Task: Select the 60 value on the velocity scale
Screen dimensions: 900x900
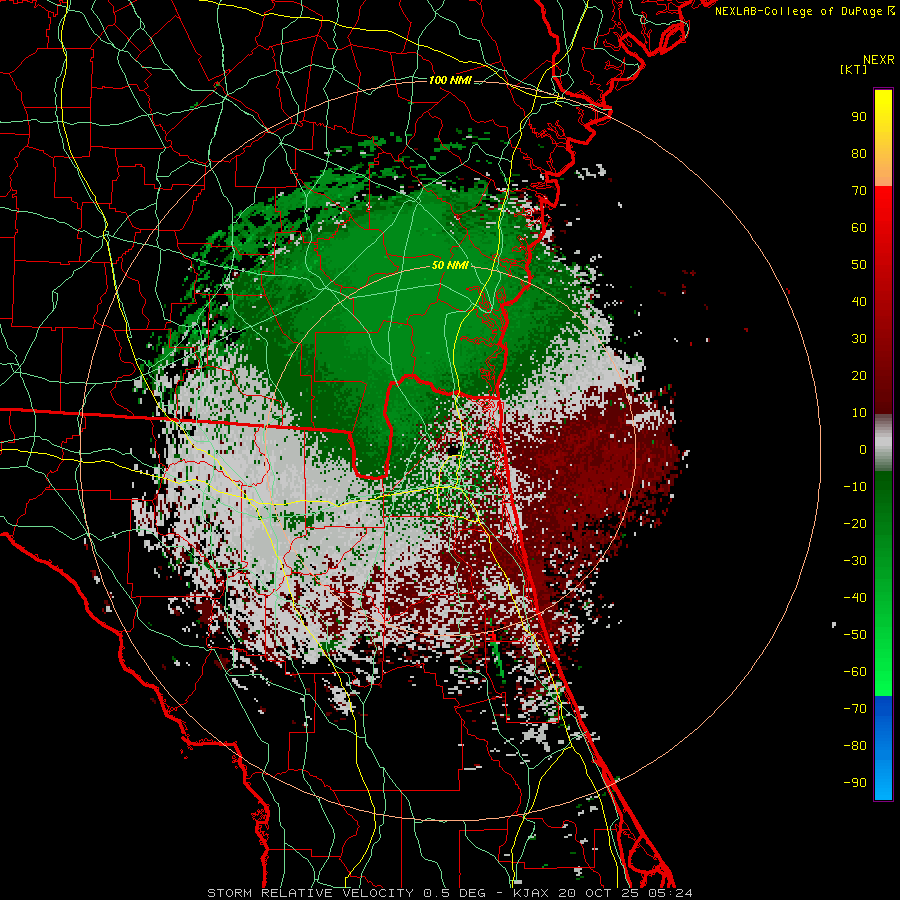Action: tap(859, 227)
